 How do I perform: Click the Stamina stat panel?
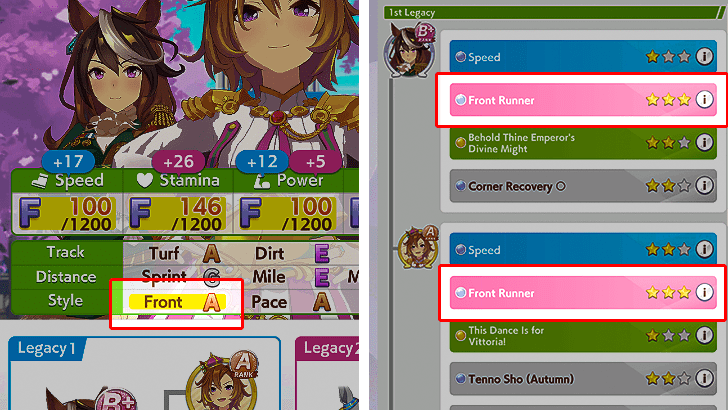tap(178, 202)
